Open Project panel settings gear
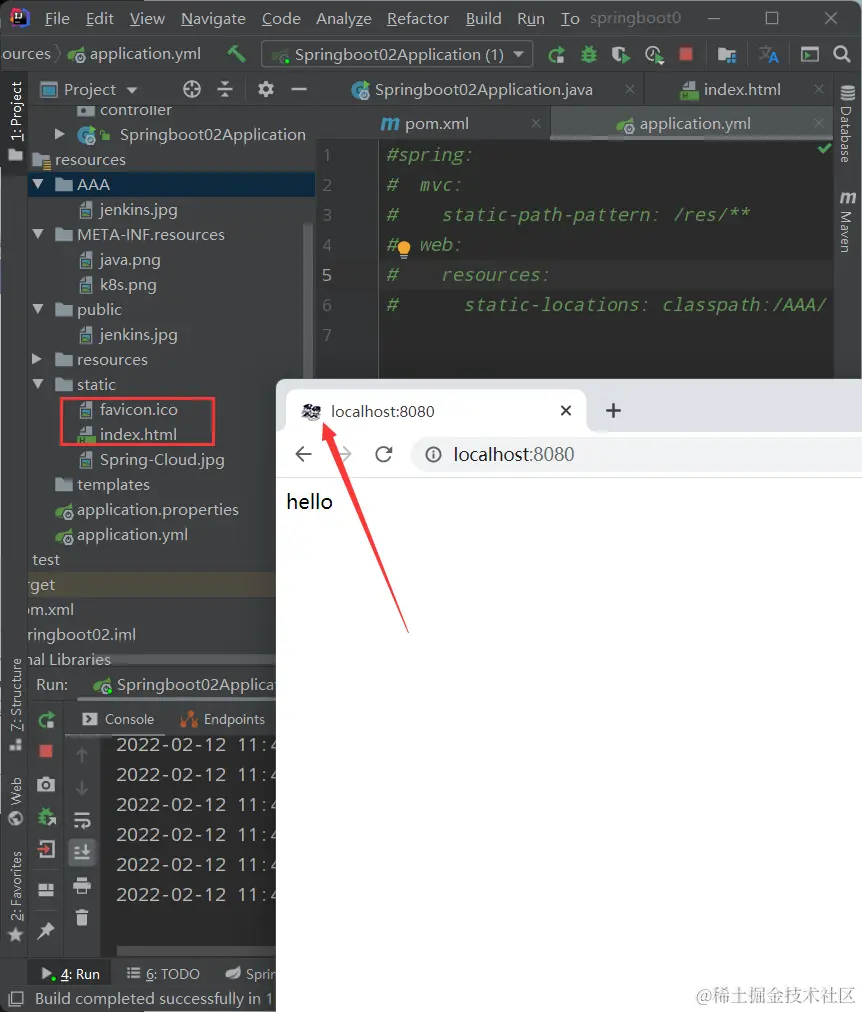 click(x=266, y=89)
